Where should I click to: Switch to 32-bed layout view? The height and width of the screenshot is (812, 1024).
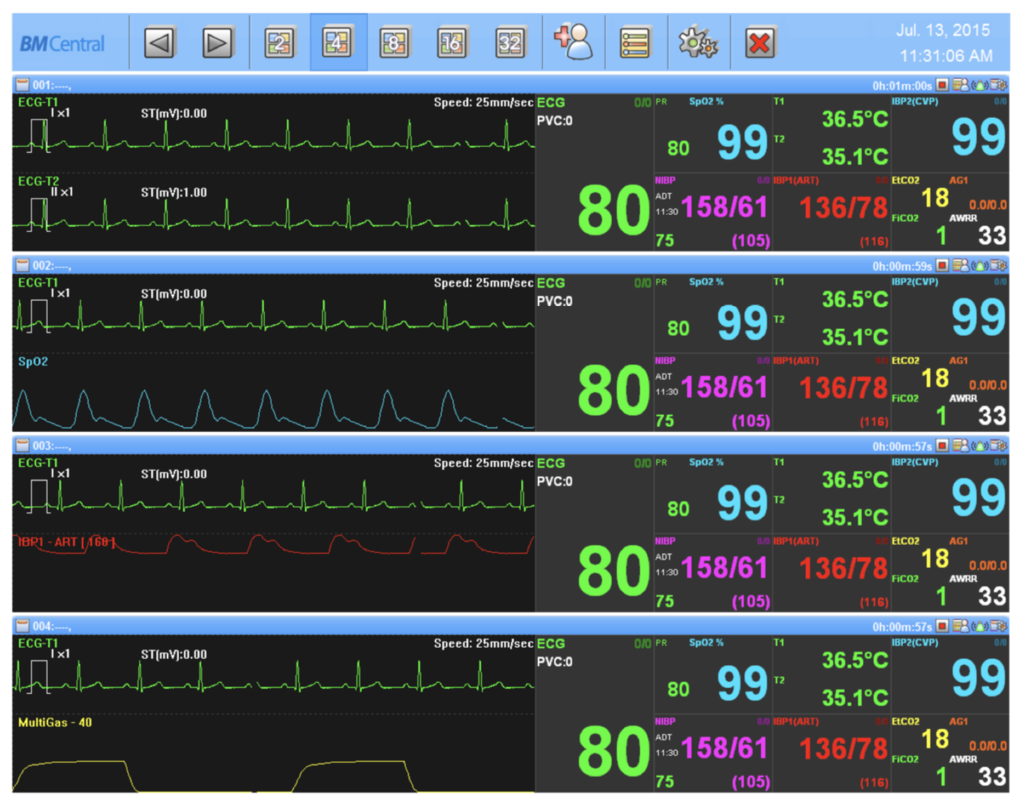point(510,43)
